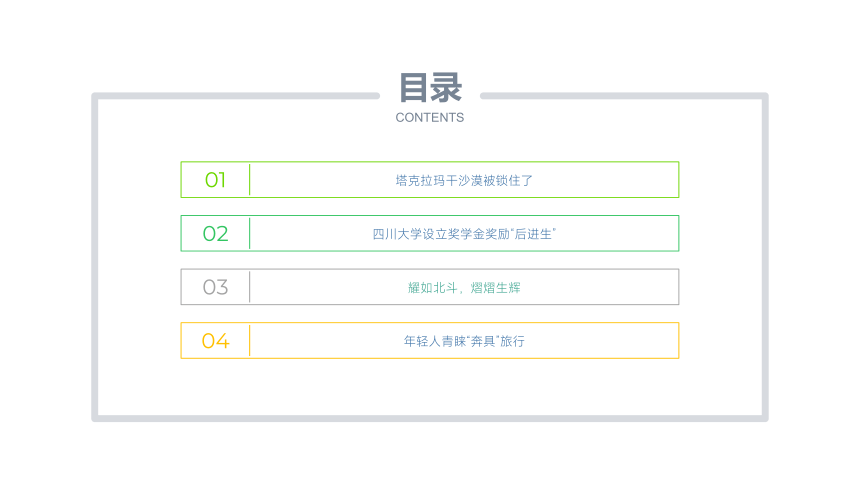The height and width of the screenshot is (484, 860).
Task: Click the gray frame line left of 目录
Action: coord(236,95)
